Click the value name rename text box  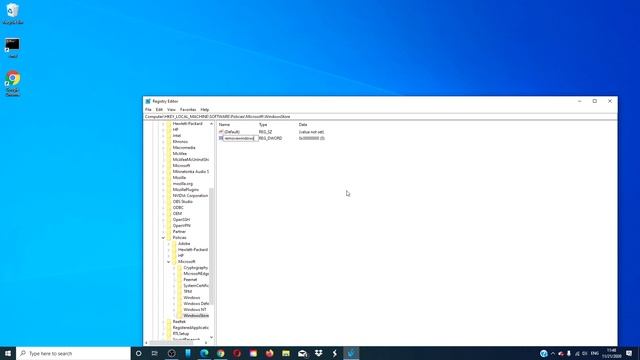(240, 138)
